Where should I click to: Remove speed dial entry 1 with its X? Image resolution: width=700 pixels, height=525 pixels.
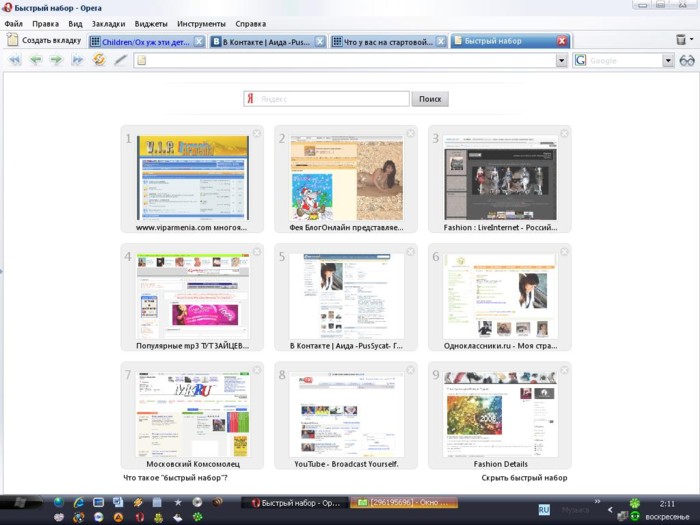tap(256, 134)
